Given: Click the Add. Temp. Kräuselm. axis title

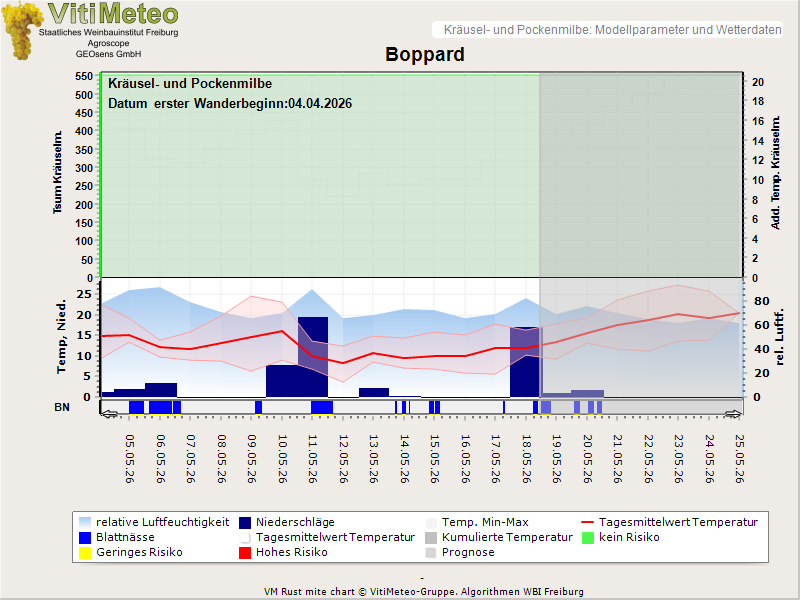Looking at the screenshot, I should (776, 172).
